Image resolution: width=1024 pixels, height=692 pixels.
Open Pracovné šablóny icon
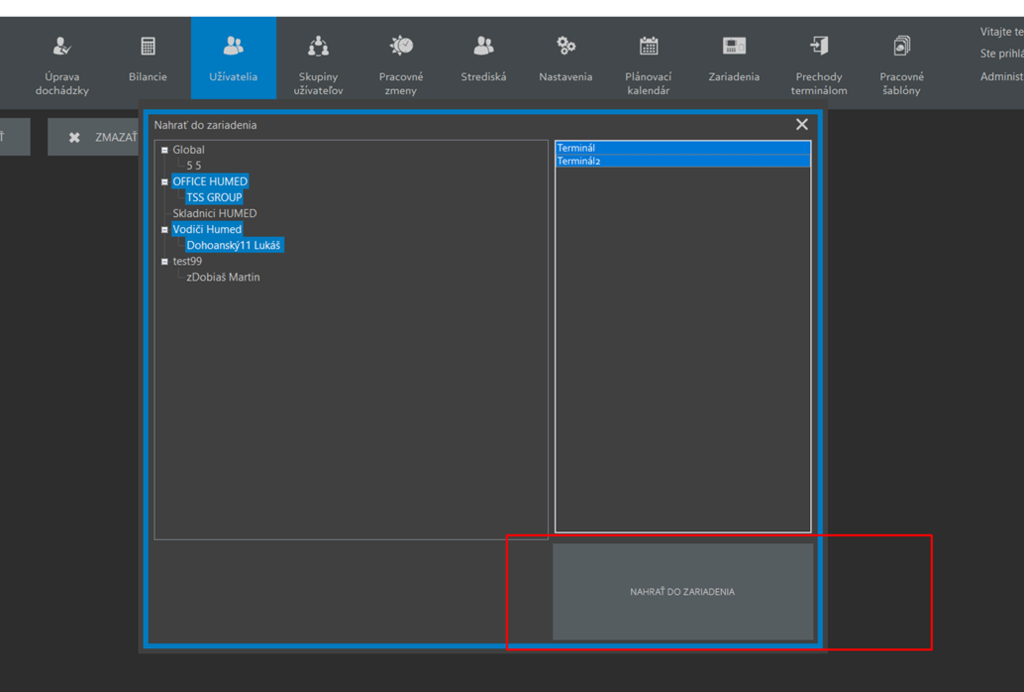point(902,46)
